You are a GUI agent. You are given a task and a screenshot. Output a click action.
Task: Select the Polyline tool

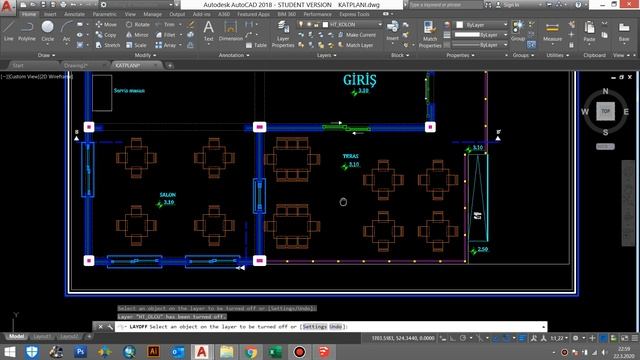click(27, 31)
